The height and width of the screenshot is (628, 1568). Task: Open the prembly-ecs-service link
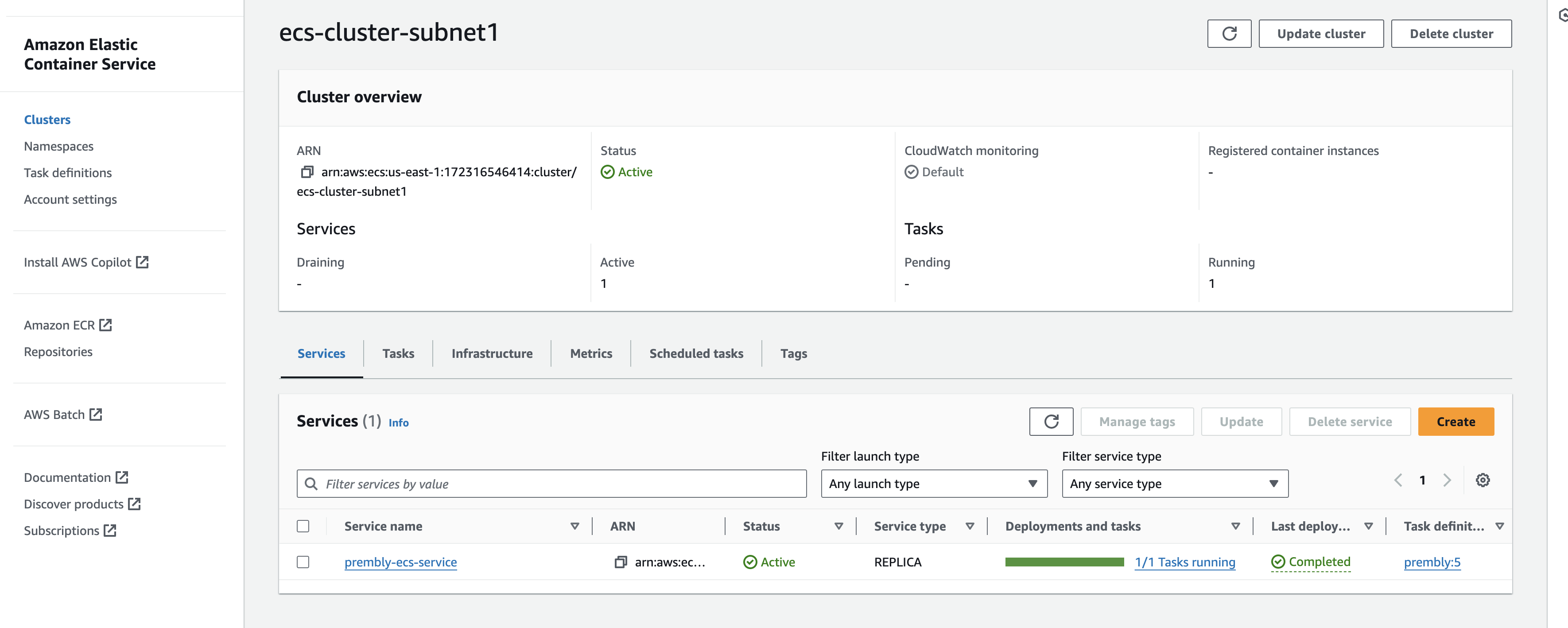tap(400, 562)
